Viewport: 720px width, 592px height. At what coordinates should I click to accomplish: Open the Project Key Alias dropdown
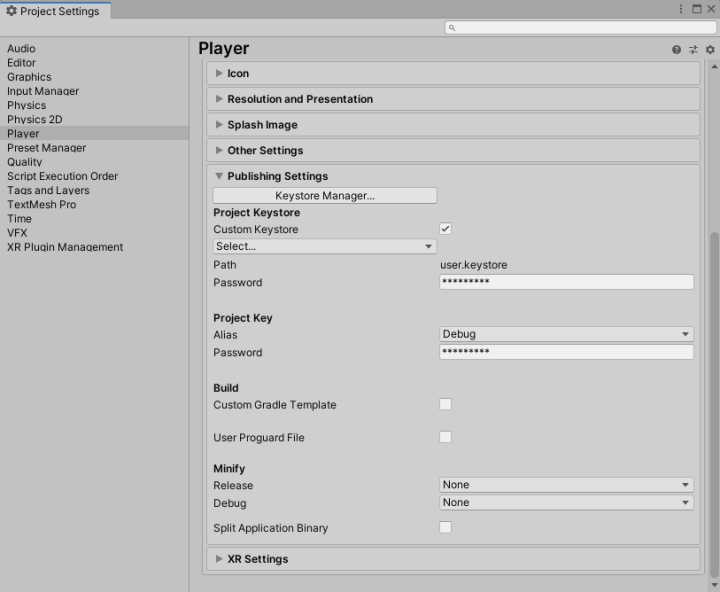click(x=566, y=334)
